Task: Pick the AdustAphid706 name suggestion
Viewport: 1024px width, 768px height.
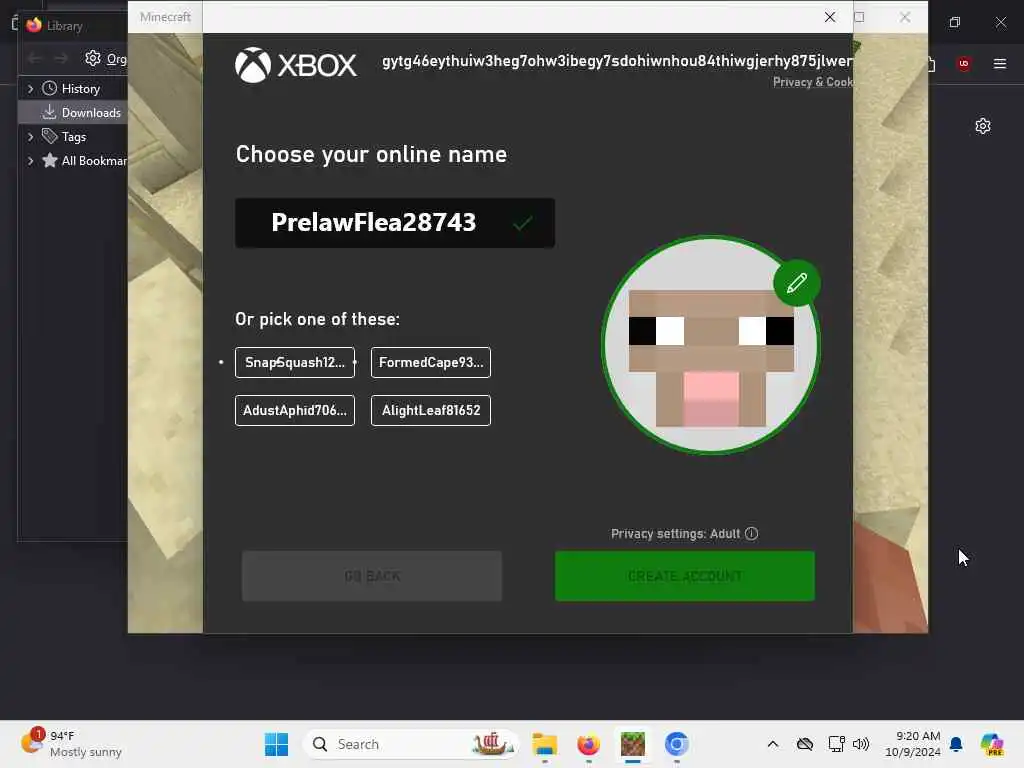Action: (295, 410)
